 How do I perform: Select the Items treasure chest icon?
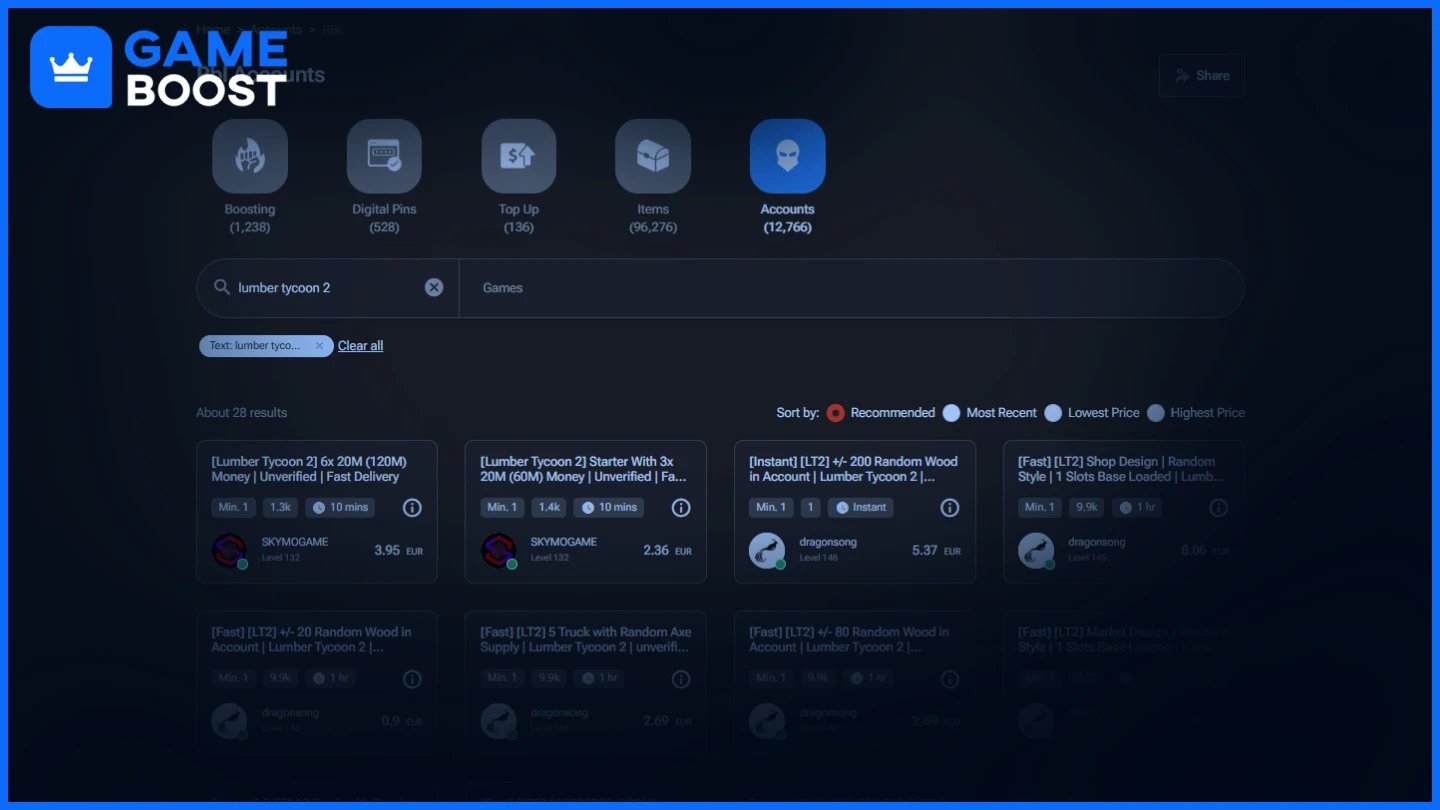[653, 157]
